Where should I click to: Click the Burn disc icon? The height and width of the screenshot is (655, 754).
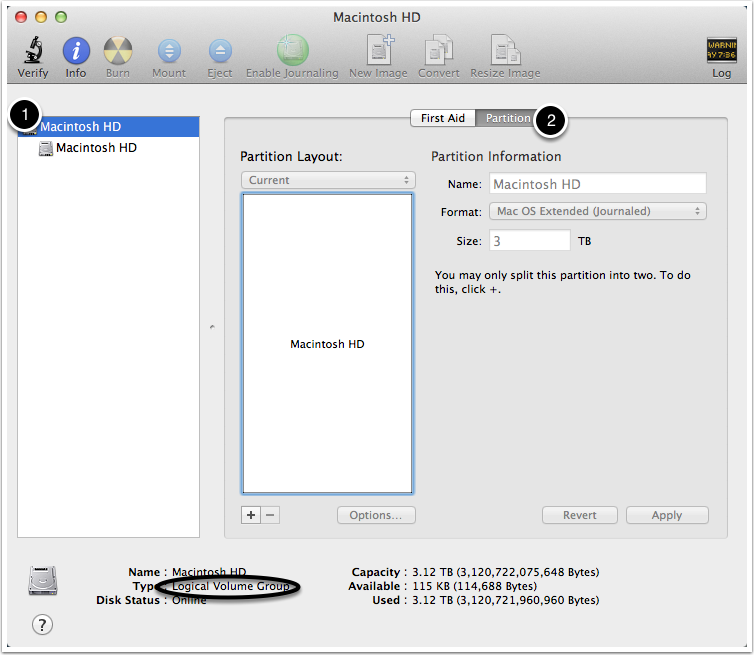[118, 50]
